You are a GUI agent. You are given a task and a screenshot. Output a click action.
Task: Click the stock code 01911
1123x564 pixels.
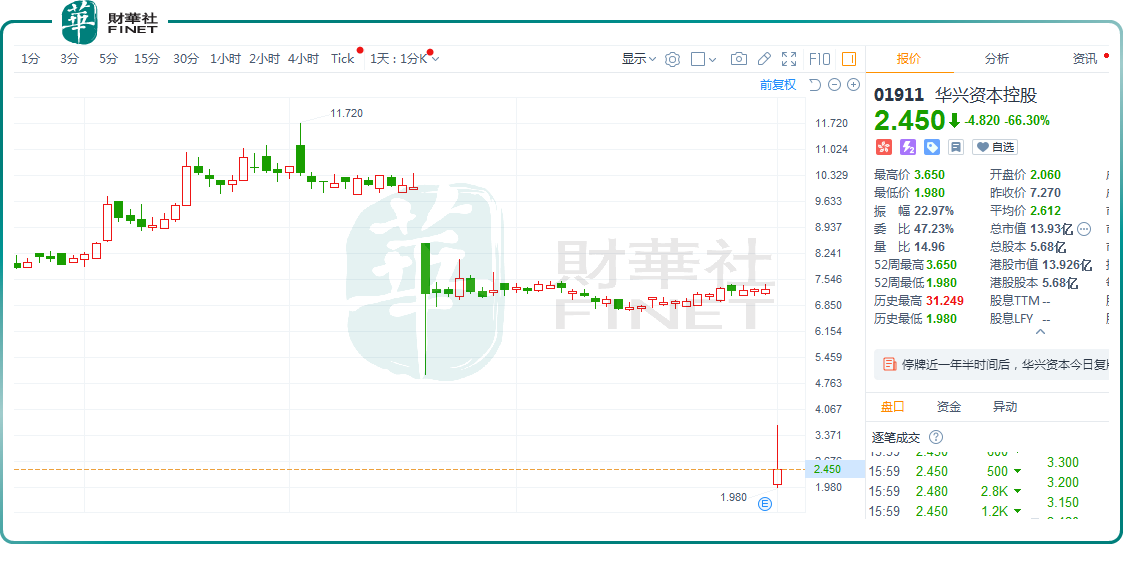(x=900, y=95)
